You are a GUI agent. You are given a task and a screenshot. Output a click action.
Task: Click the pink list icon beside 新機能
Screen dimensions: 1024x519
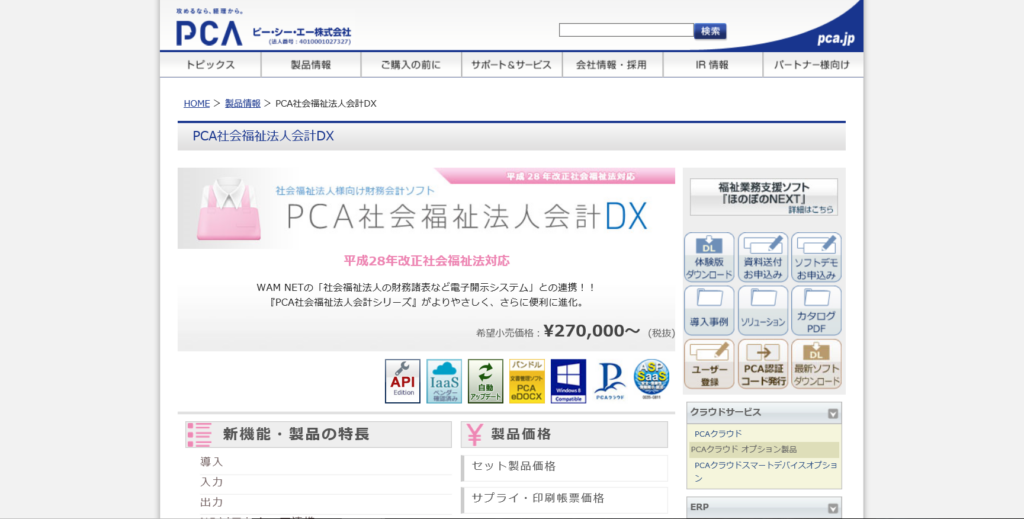[200, 435]
